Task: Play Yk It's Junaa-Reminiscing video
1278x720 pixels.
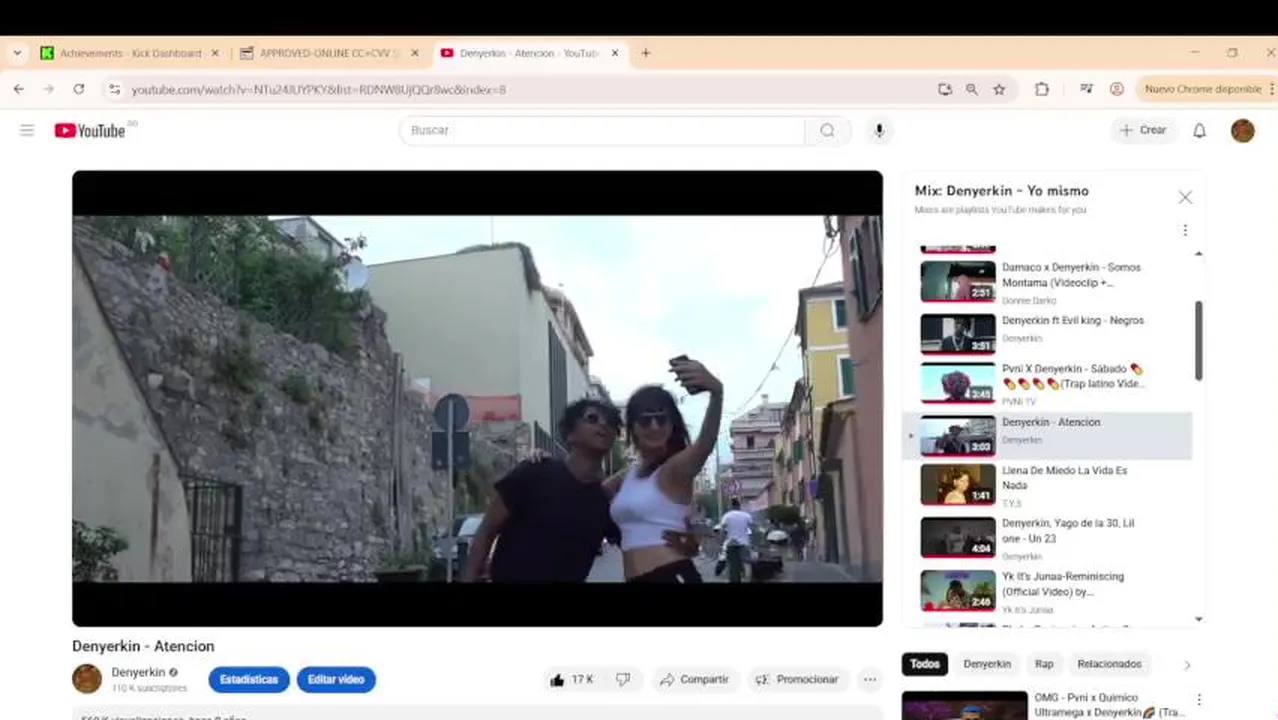Action: (1048, 591)
